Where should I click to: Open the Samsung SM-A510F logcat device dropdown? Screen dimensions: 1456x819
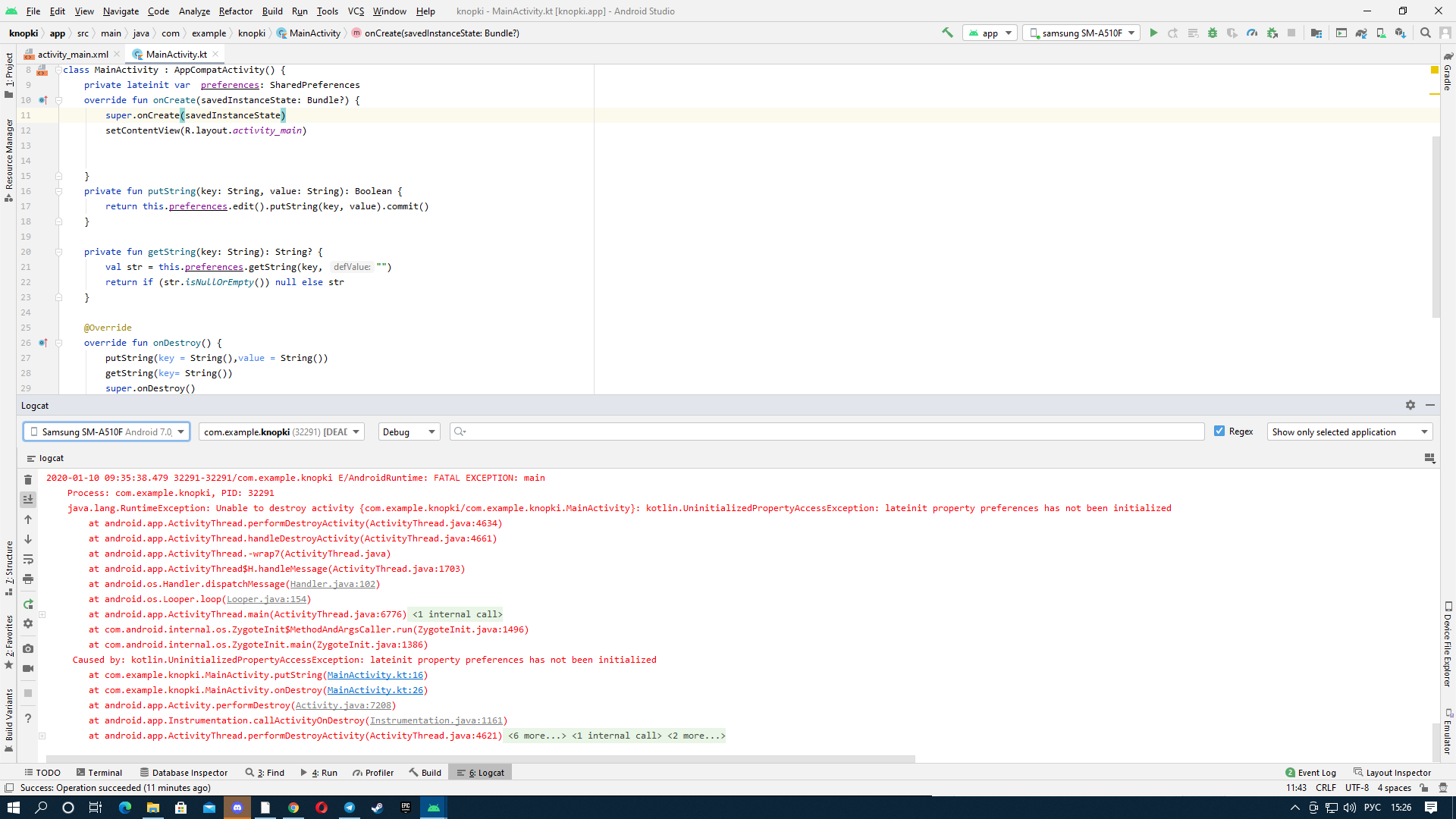click(x=106, y=431)
